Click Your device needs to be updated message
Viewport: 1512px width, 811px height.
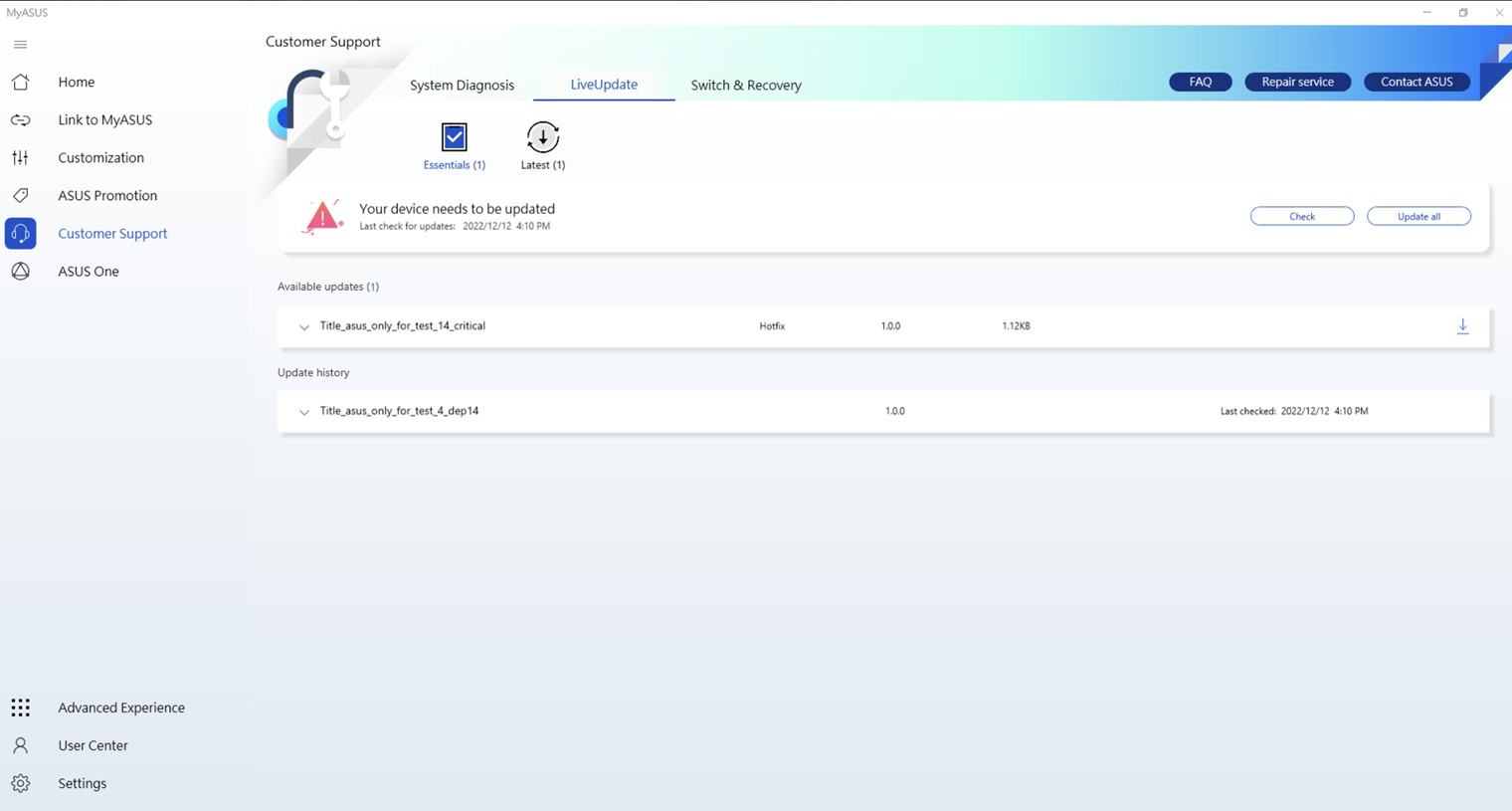pos(457,209)
